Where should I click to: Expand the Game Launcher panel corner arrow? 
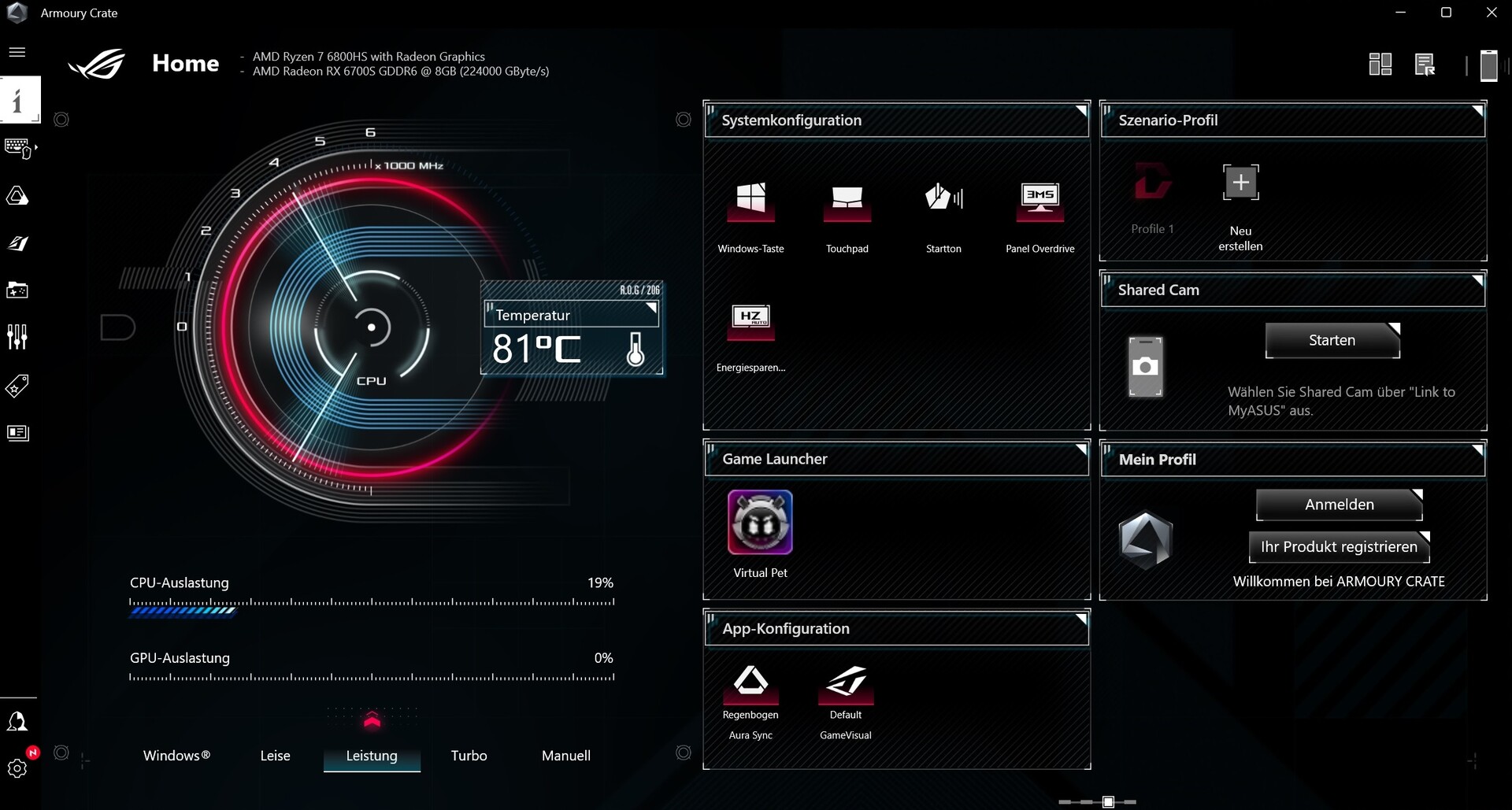[x=1082, y=449]
